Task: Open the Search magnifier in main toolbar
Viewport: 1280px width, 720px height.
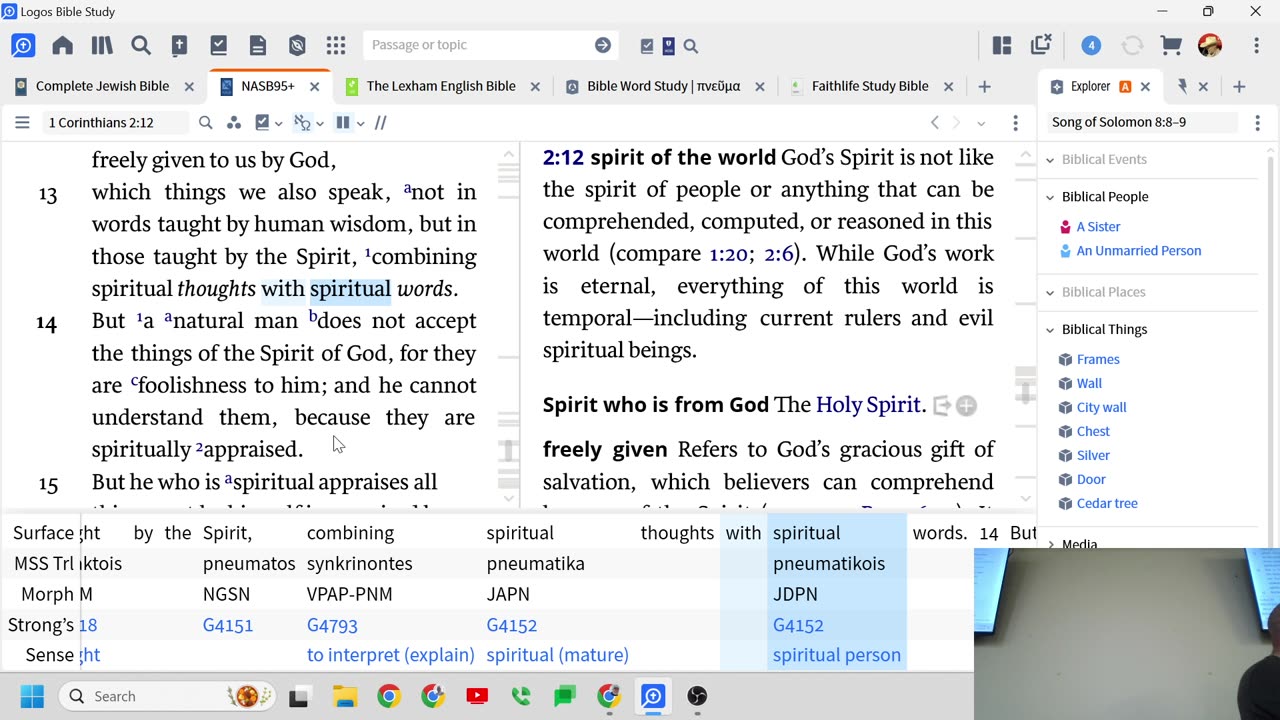Action: 141,45
